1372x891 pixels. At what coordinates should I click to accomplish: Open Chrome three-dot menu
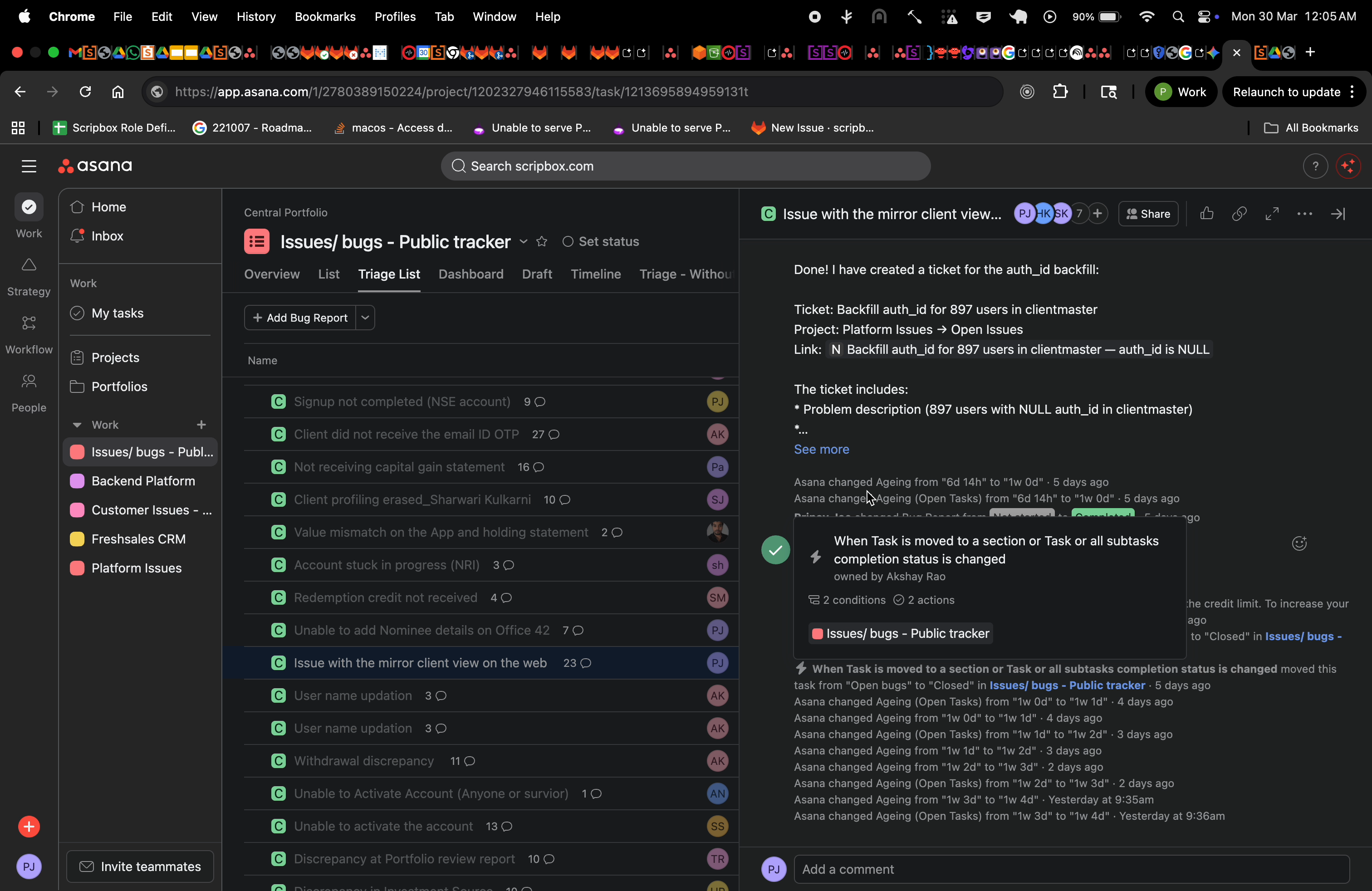[1352, 92]
